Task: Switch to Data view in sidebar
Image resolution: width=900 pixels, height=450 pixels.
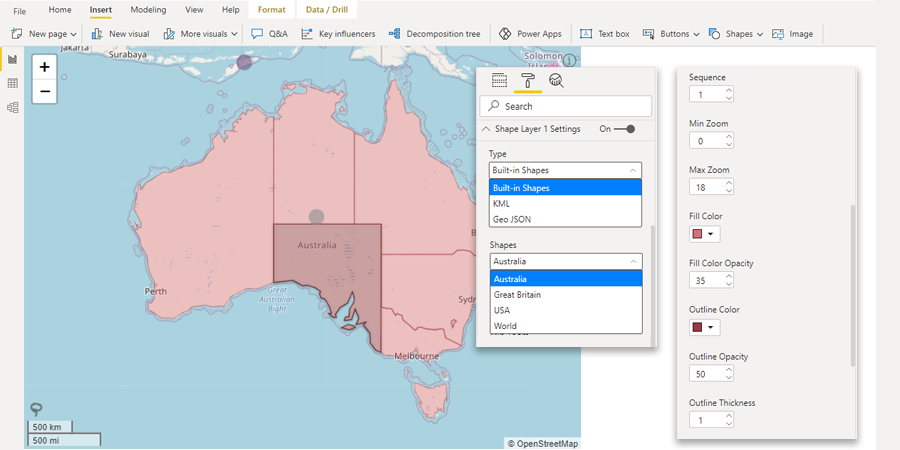Action: point(12,83)
